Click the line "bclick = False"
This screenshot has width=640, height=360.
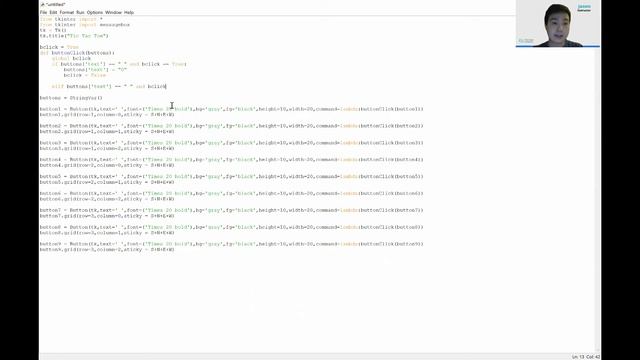(85, 76)
